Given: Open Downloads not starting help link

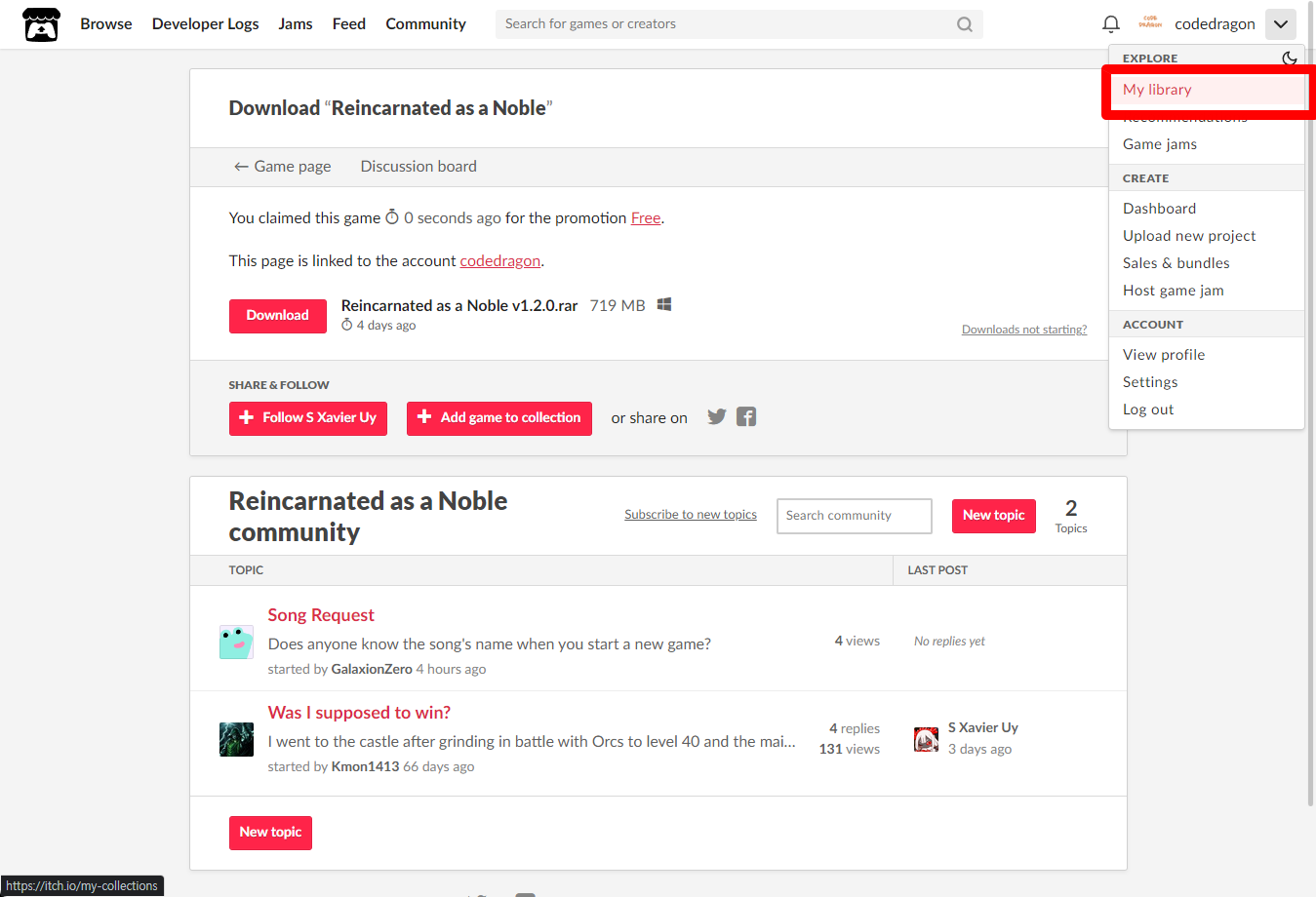Looking at the screenshot, I should point(1024,330).
